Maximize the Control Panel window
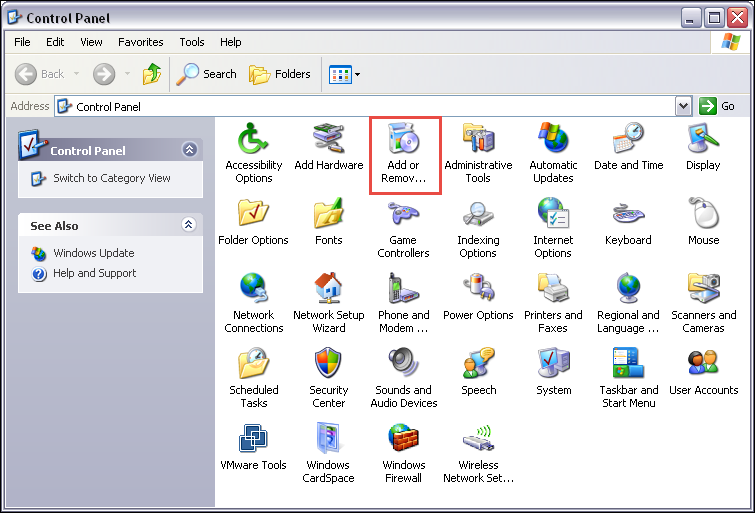The height and width of the screenshot is (513, 755). point(714,18)
